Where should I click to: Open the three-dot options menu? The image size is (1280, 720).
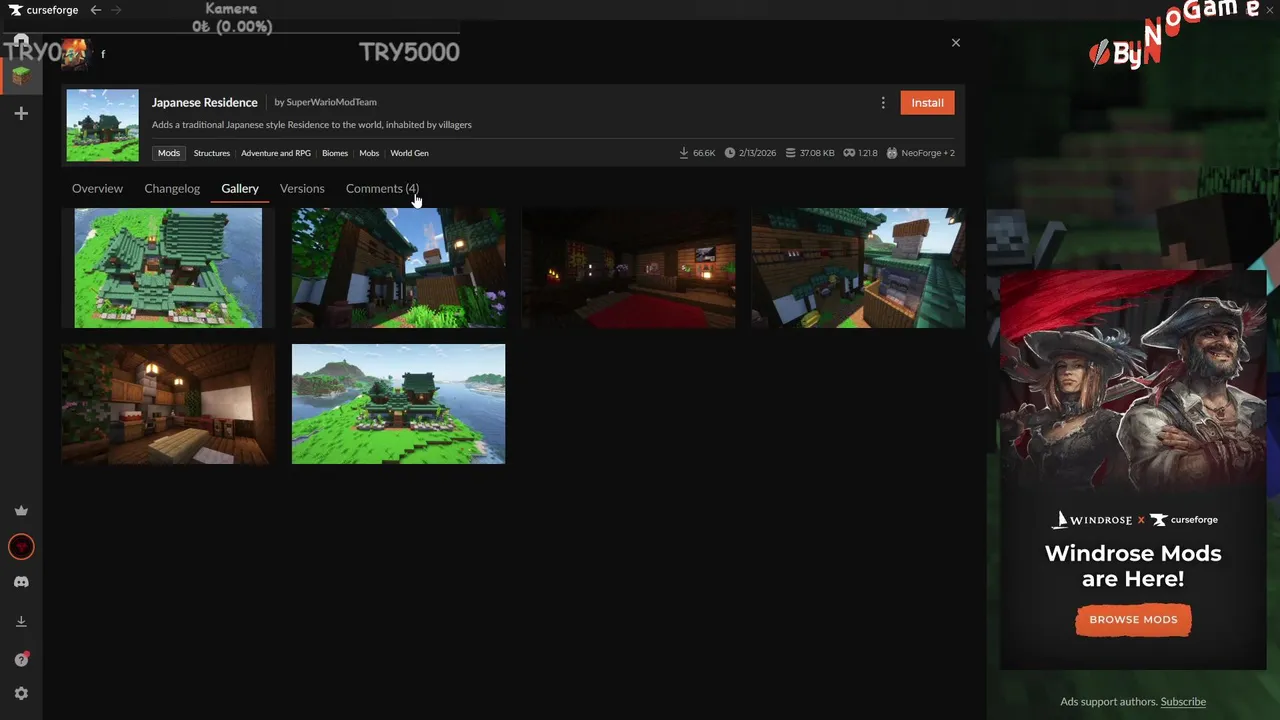click(883, 103)
